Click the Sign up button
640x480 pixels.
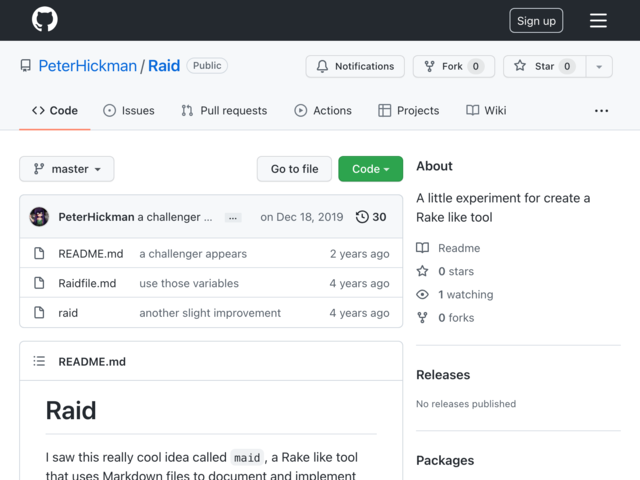[x=536, y=20]
